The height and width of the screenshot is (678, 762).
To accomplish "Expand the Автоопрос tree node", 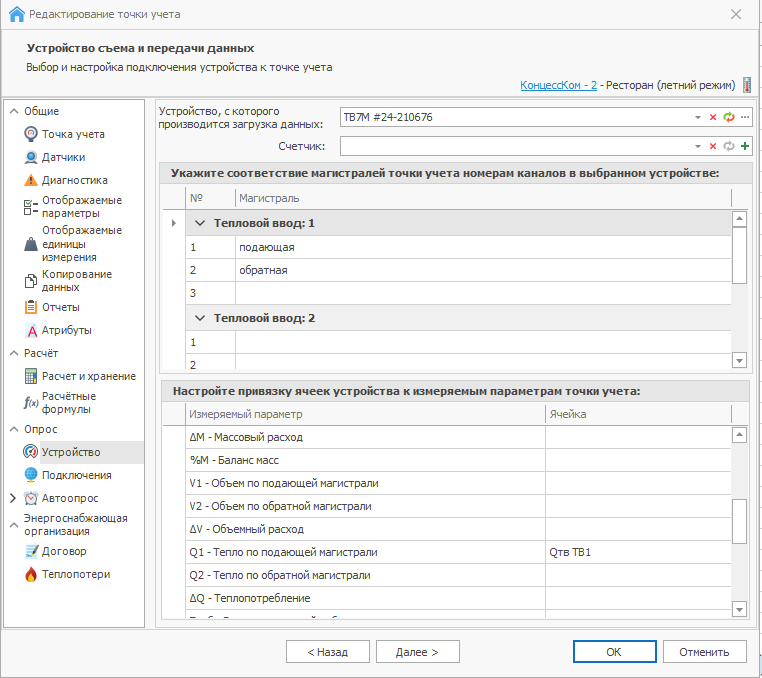I will 12,498.
